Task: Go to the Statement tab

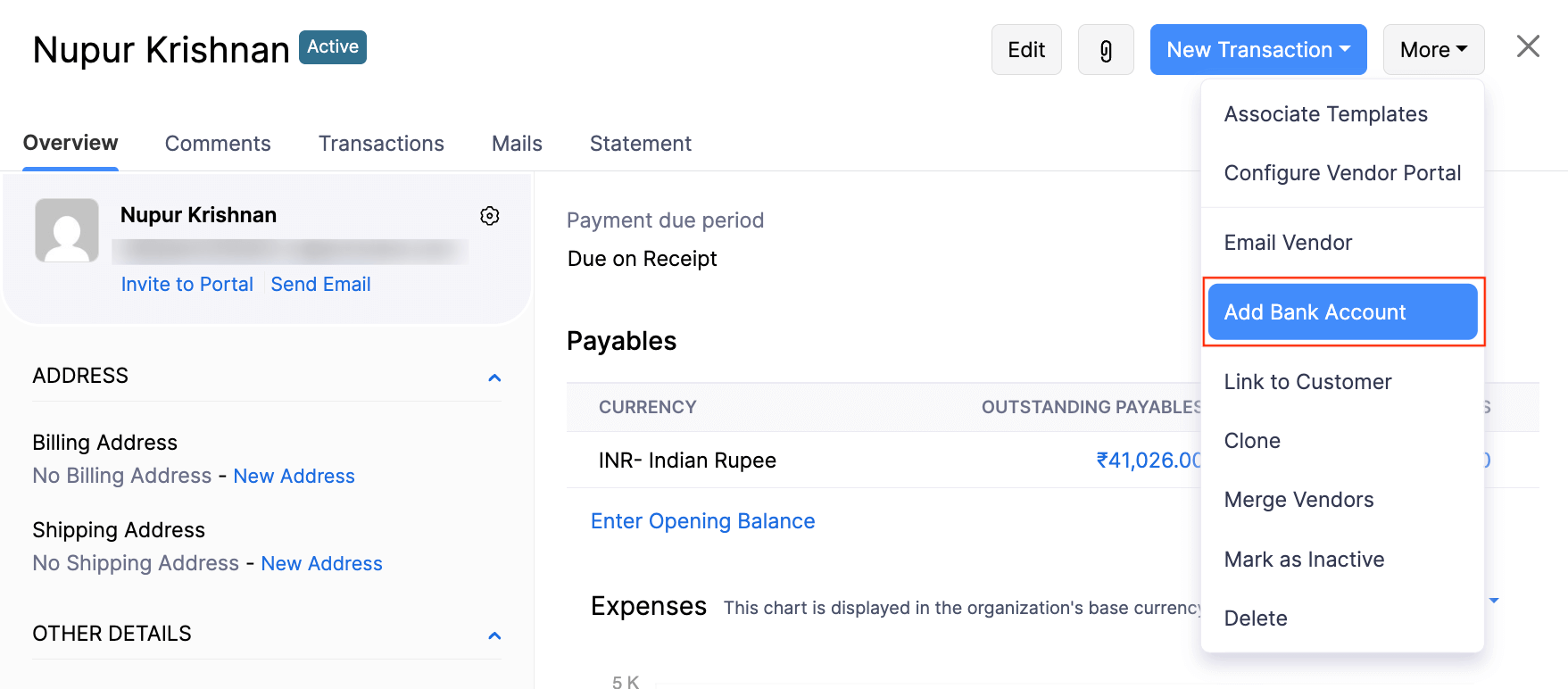Action: point(640,144)
